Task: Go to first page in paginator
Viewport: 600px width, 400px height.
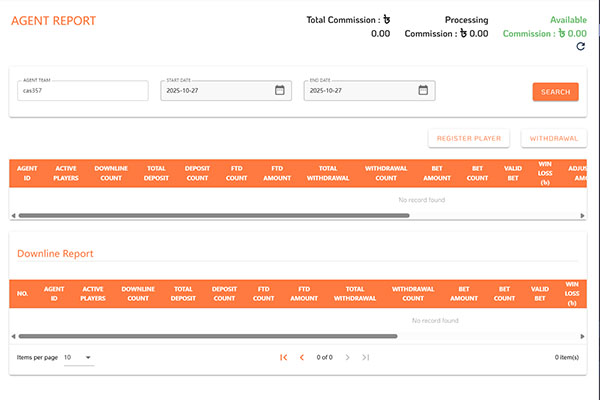Action: point(284,357)
